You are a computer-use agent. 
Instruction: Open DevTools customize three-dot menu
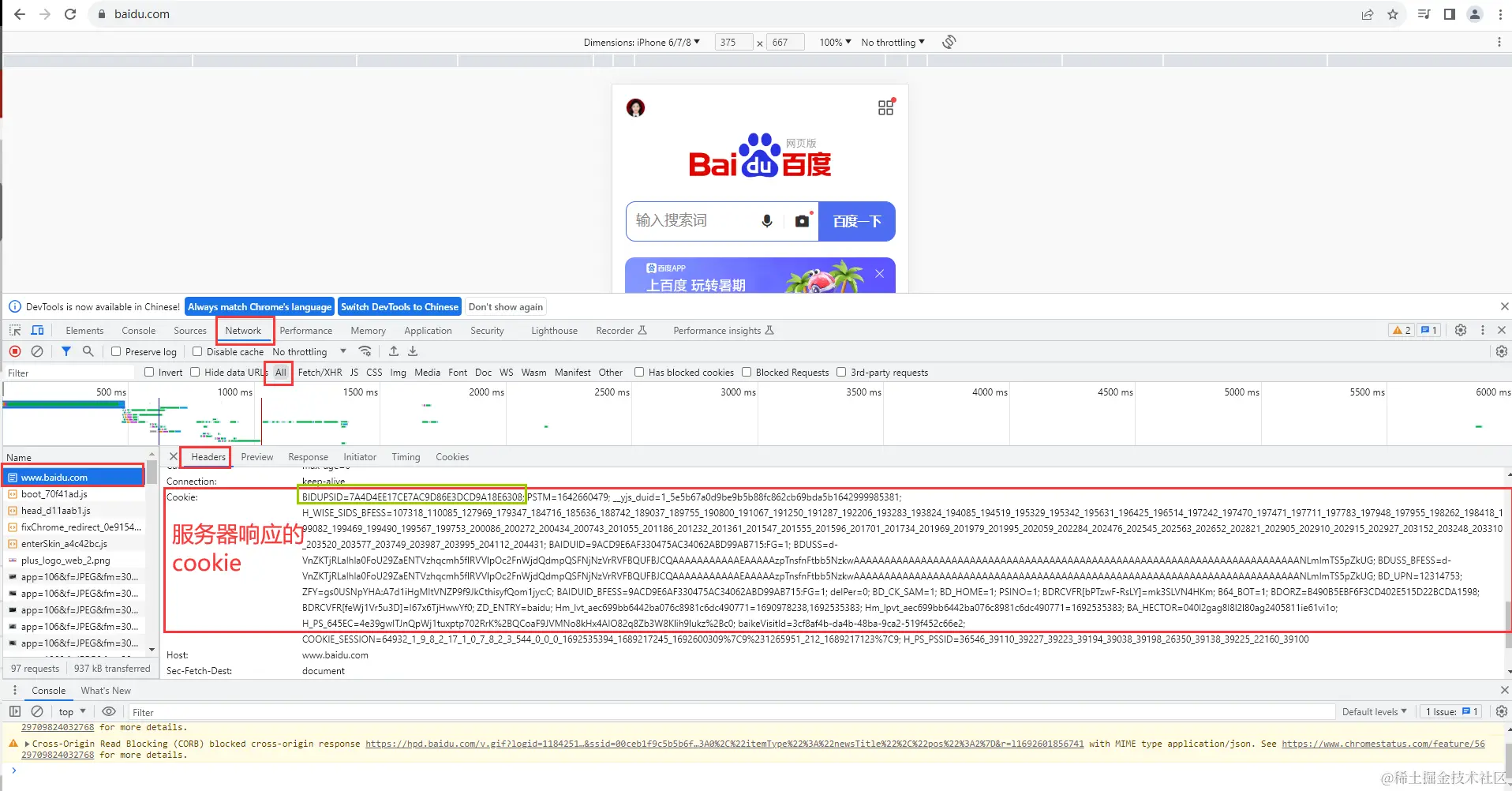tap(1483, 330)
